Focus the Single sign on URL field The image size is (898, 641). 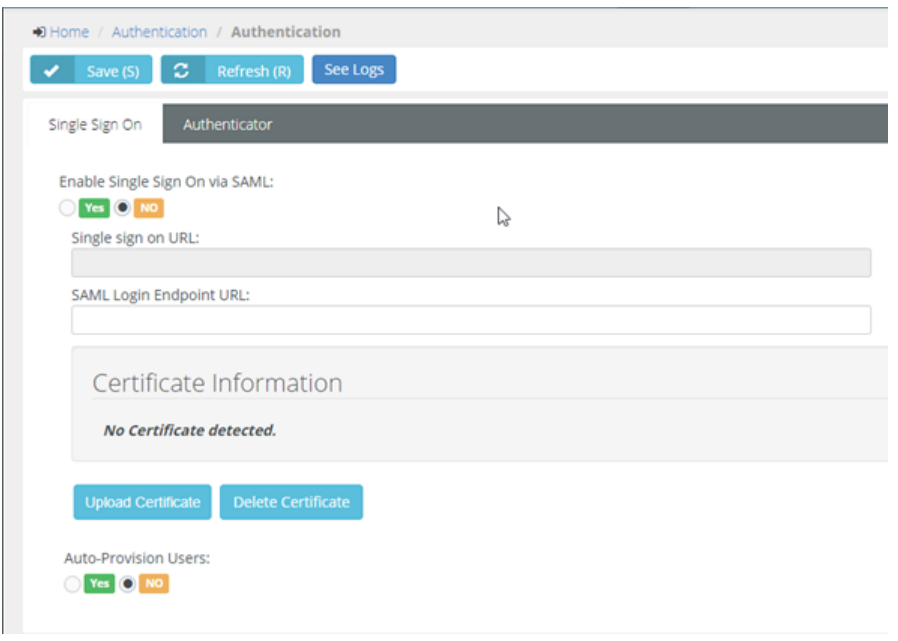click(471, 263)
